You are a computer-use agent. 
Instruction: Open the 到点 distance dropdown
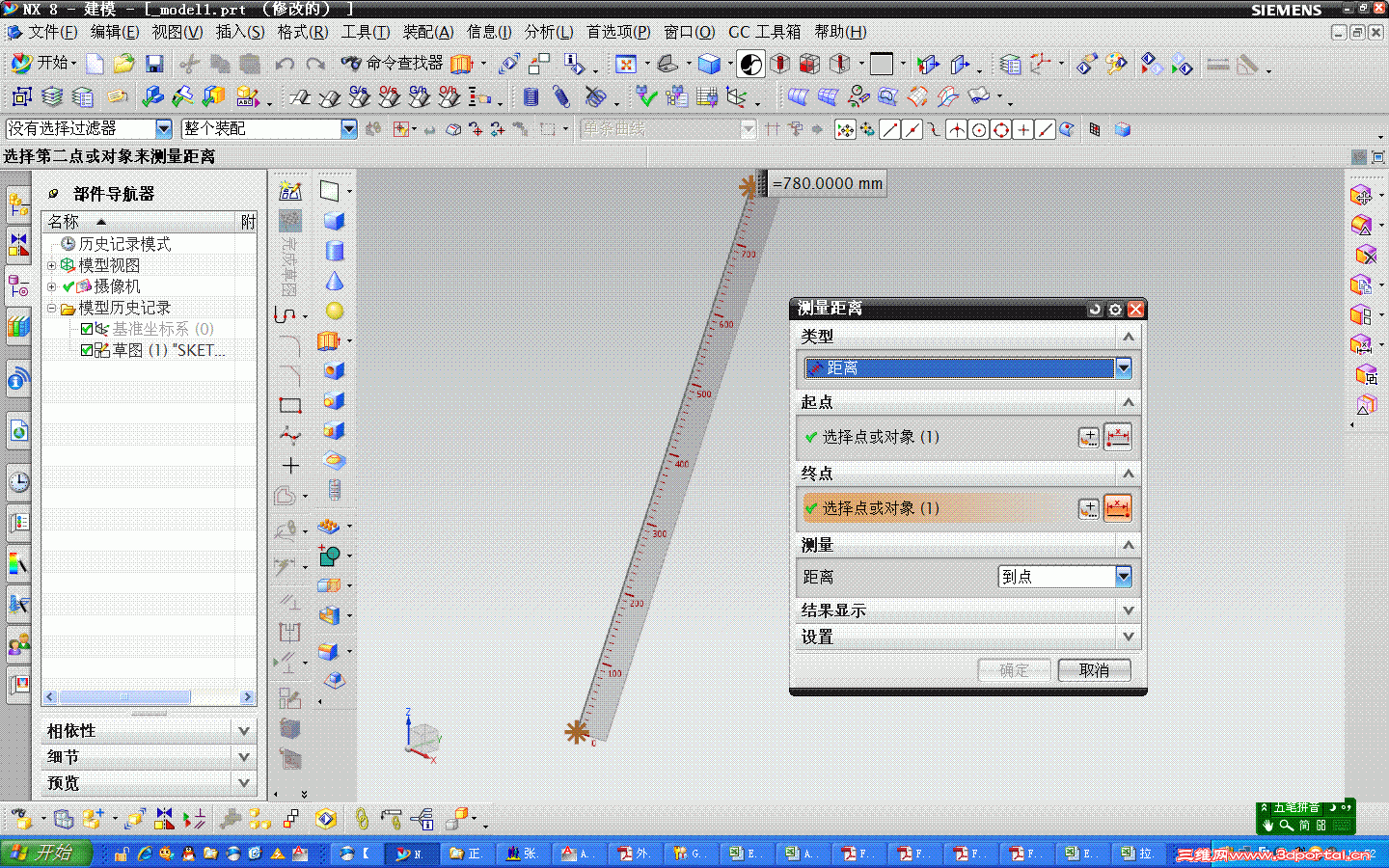point(1065,577)
